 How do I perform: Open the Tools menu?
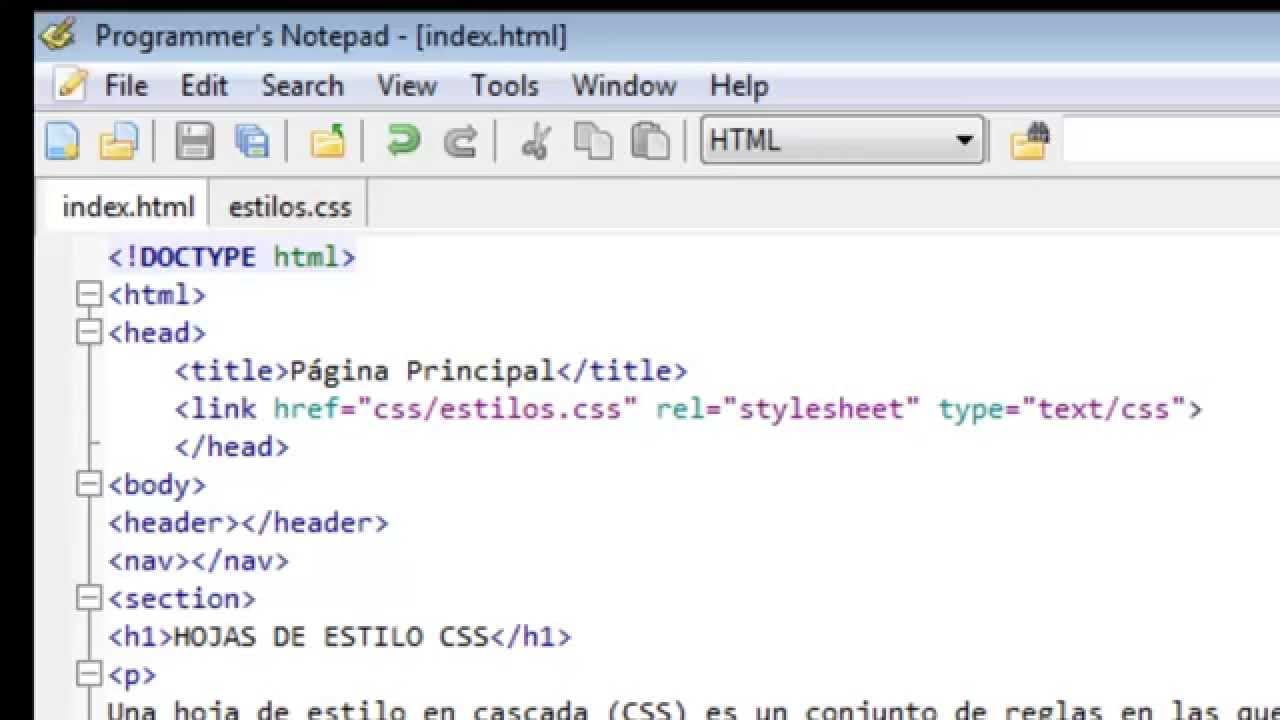click(x=505, y=86)
